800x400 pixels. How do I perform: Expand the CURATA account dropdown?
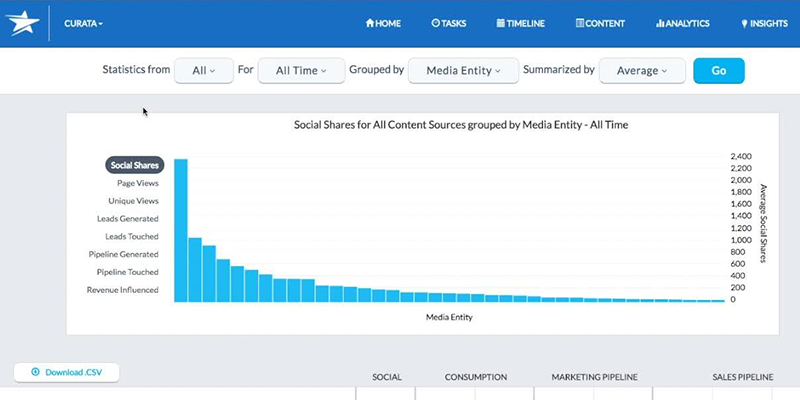(83, 23)
